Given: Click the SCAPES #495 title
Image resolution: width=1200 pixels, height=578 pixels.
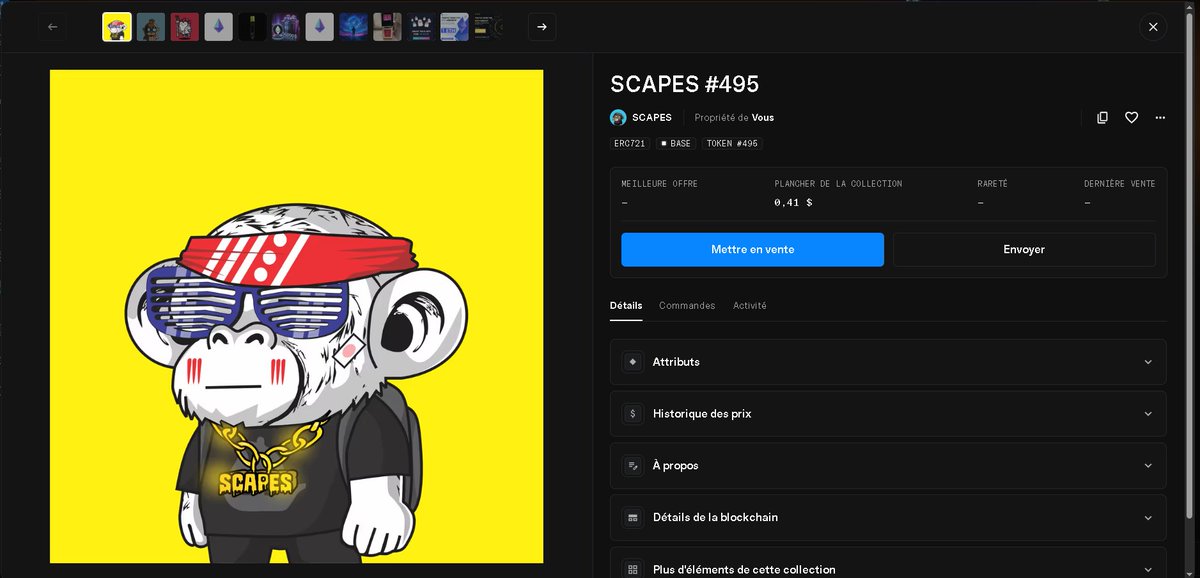Looking at the screenshot, I should (685, 84).
